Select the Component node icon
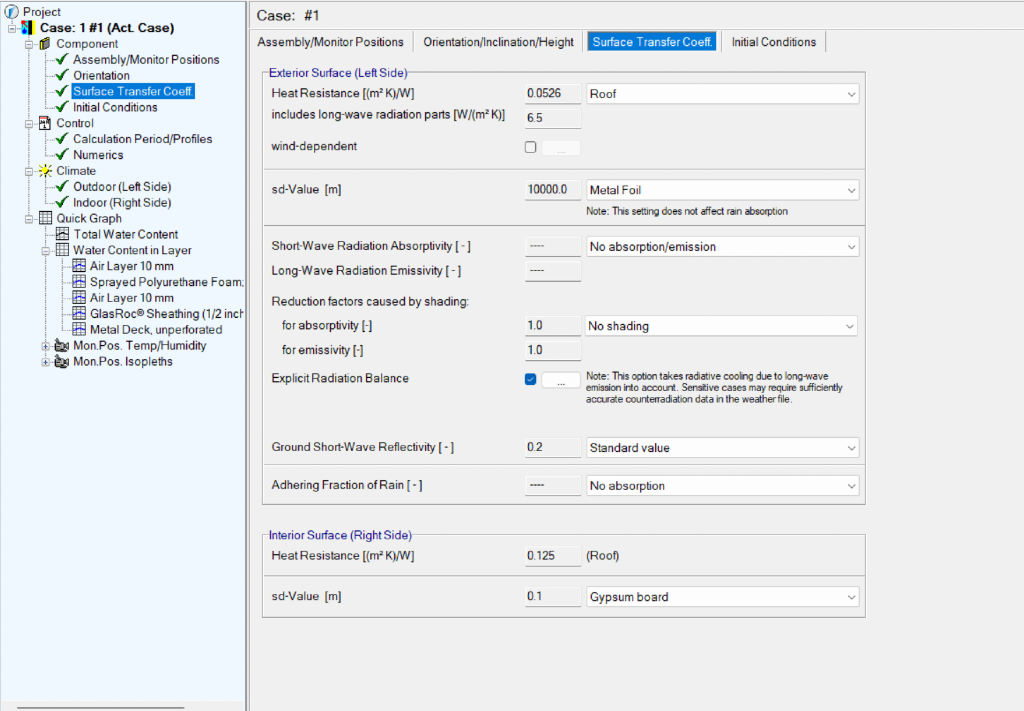Screen dimensions: 1024x711 [x=45, y=44]
